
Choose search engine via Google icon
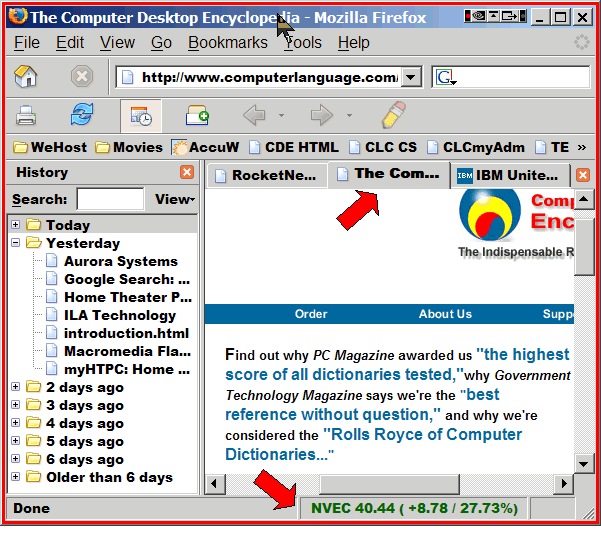[446, 77]
